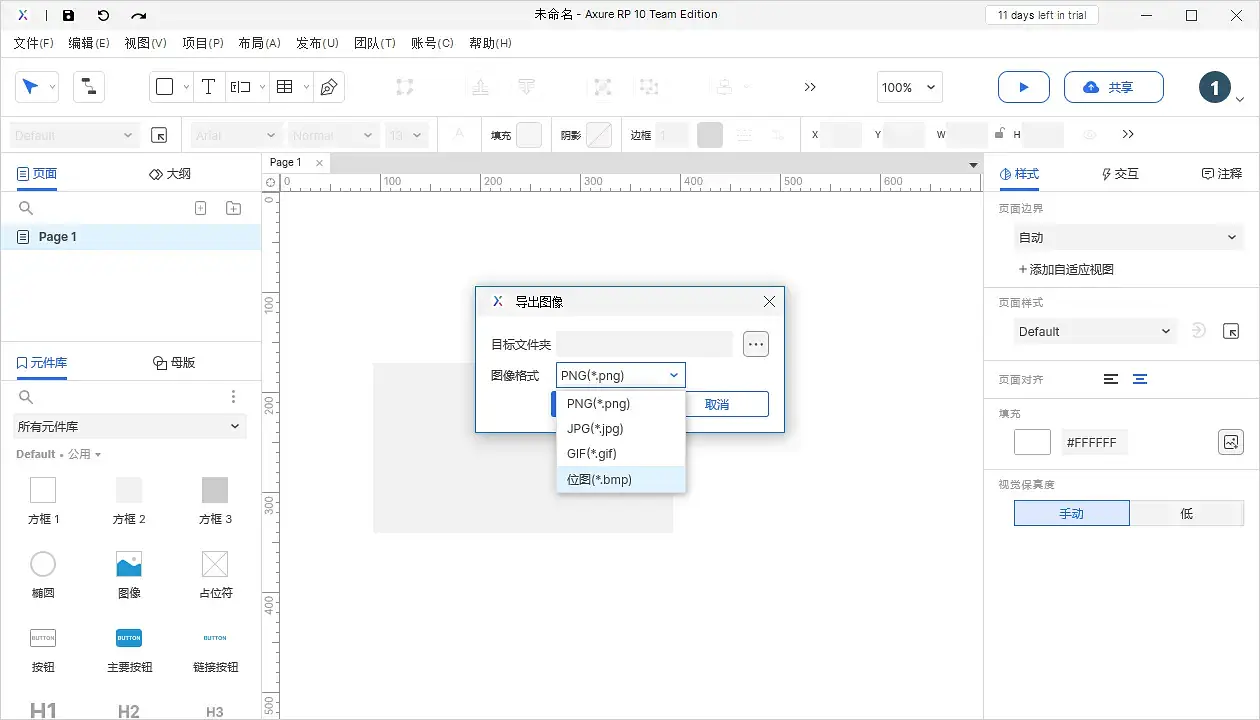
Task: Click the 目标文件夹 input field
Action: 644,343
